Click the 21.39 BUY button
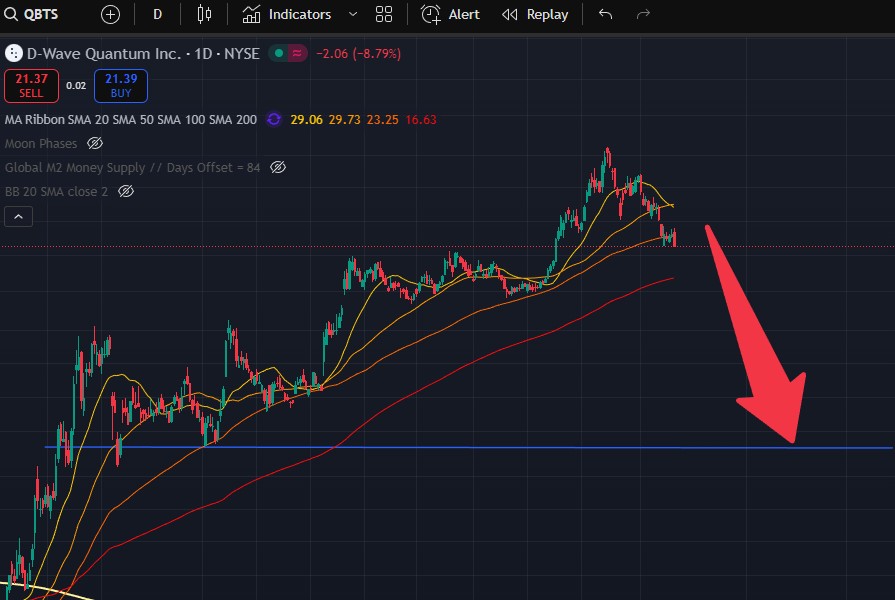The height and width of the screenshot is (600, 895). tap(121, 86)
